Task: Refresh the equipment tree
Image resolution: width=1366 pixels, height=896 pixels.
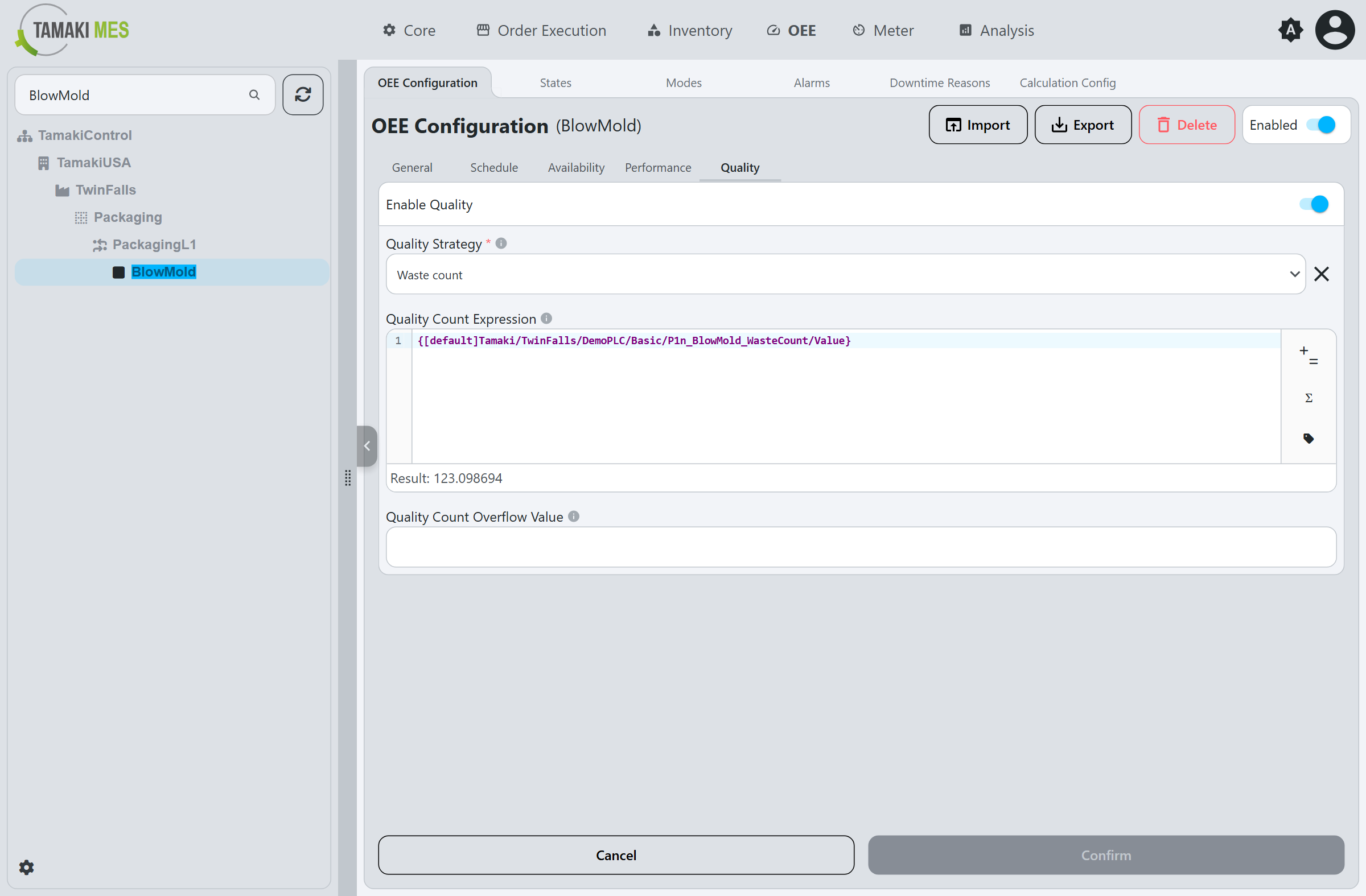Action: click(303, 94)
